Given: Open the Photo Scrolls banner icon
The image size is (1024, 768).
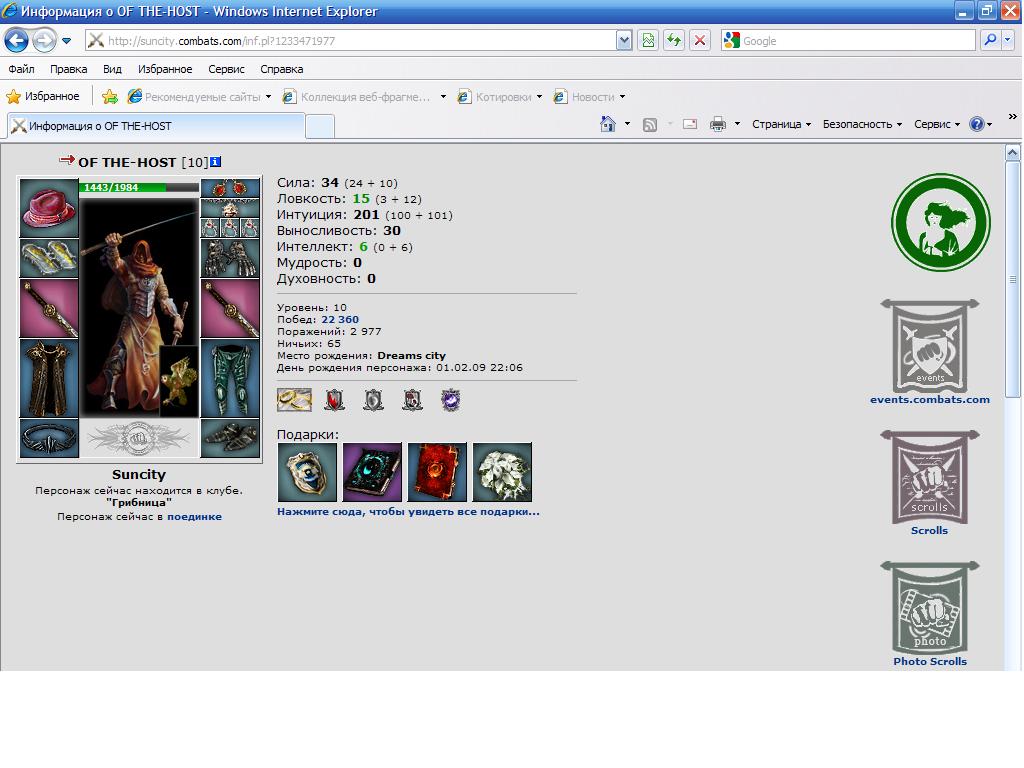Looking at the screenshot, I should (x=929, y=607).
